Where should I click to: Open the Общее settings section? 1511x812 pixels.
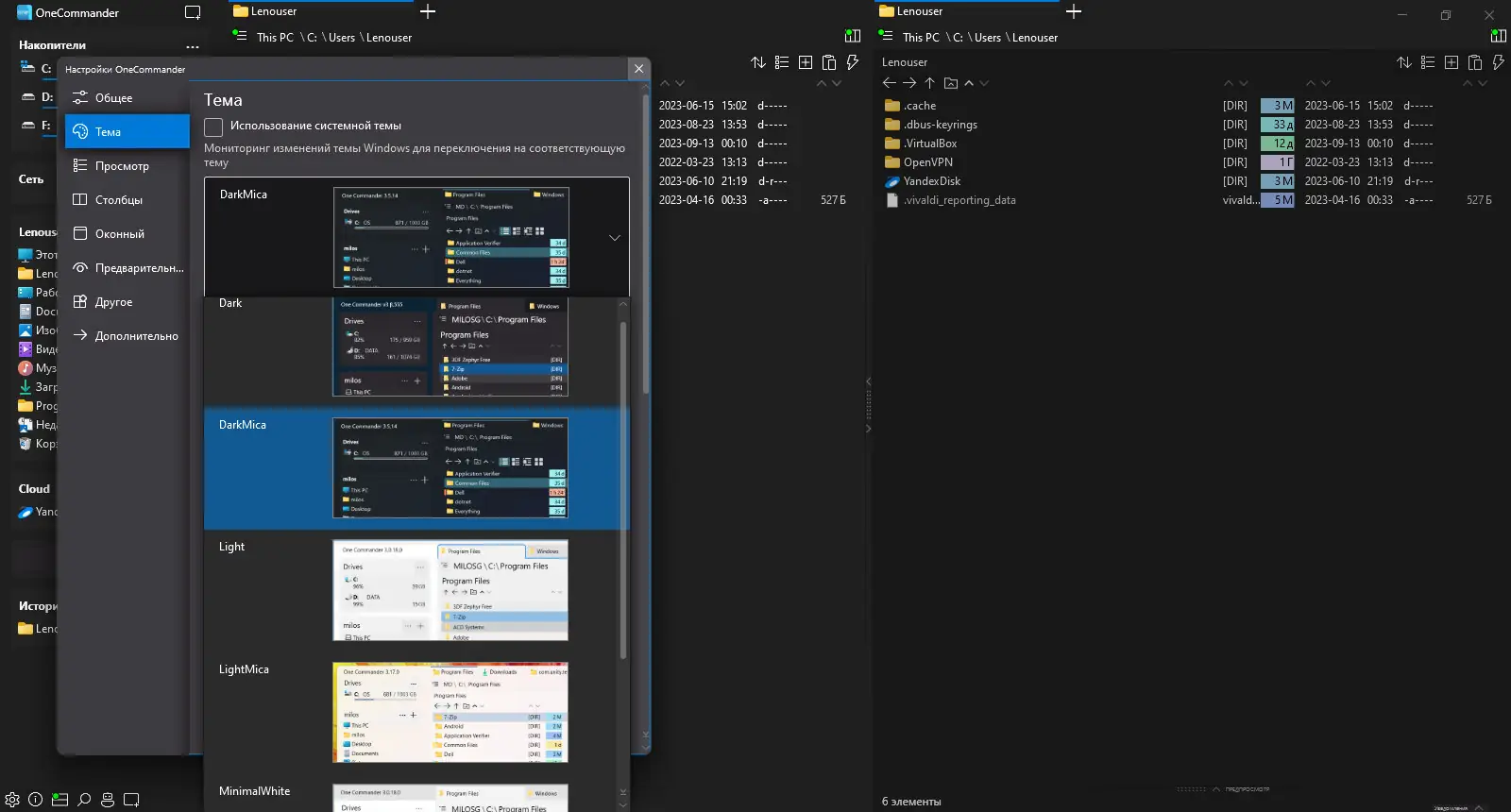(127, 98)
